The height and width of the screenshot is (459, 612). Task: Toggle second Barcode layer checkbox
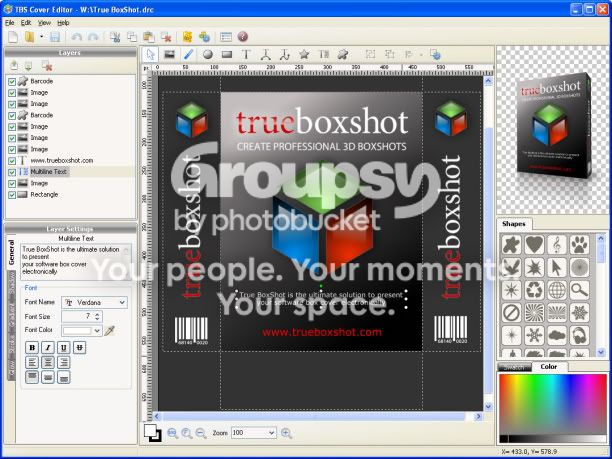click(x=12, y=116)
